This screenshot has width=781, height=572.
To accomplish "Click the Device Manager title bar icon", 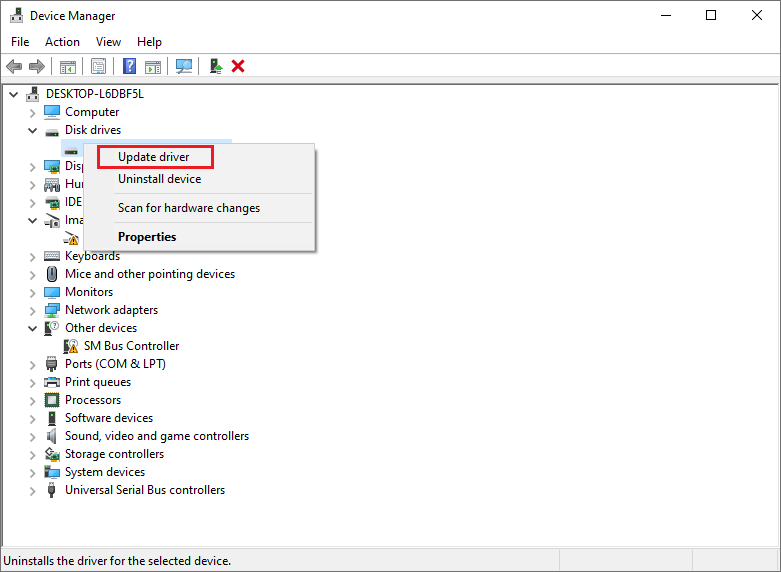I will point(16,15).
